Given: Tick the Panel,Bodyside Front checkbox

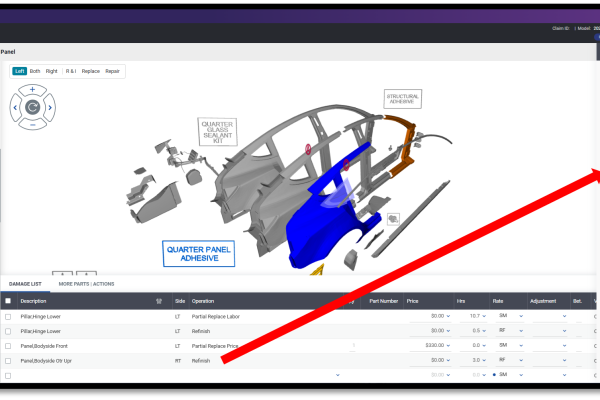Looking at the screenshot, I should click(8, 345).
